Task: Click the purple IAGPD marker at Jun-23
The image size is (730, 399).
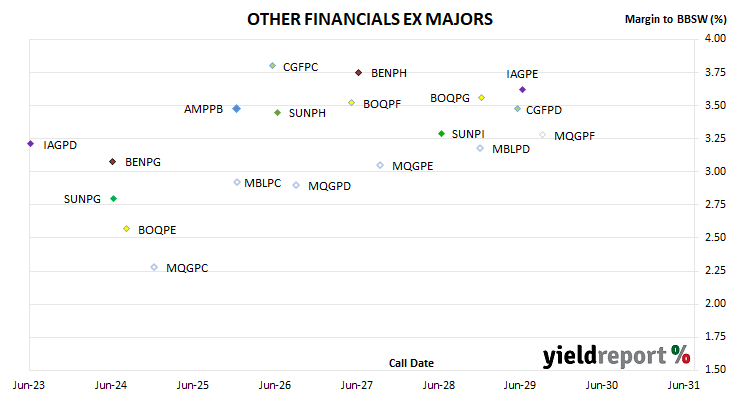Action: pos(31,144)
